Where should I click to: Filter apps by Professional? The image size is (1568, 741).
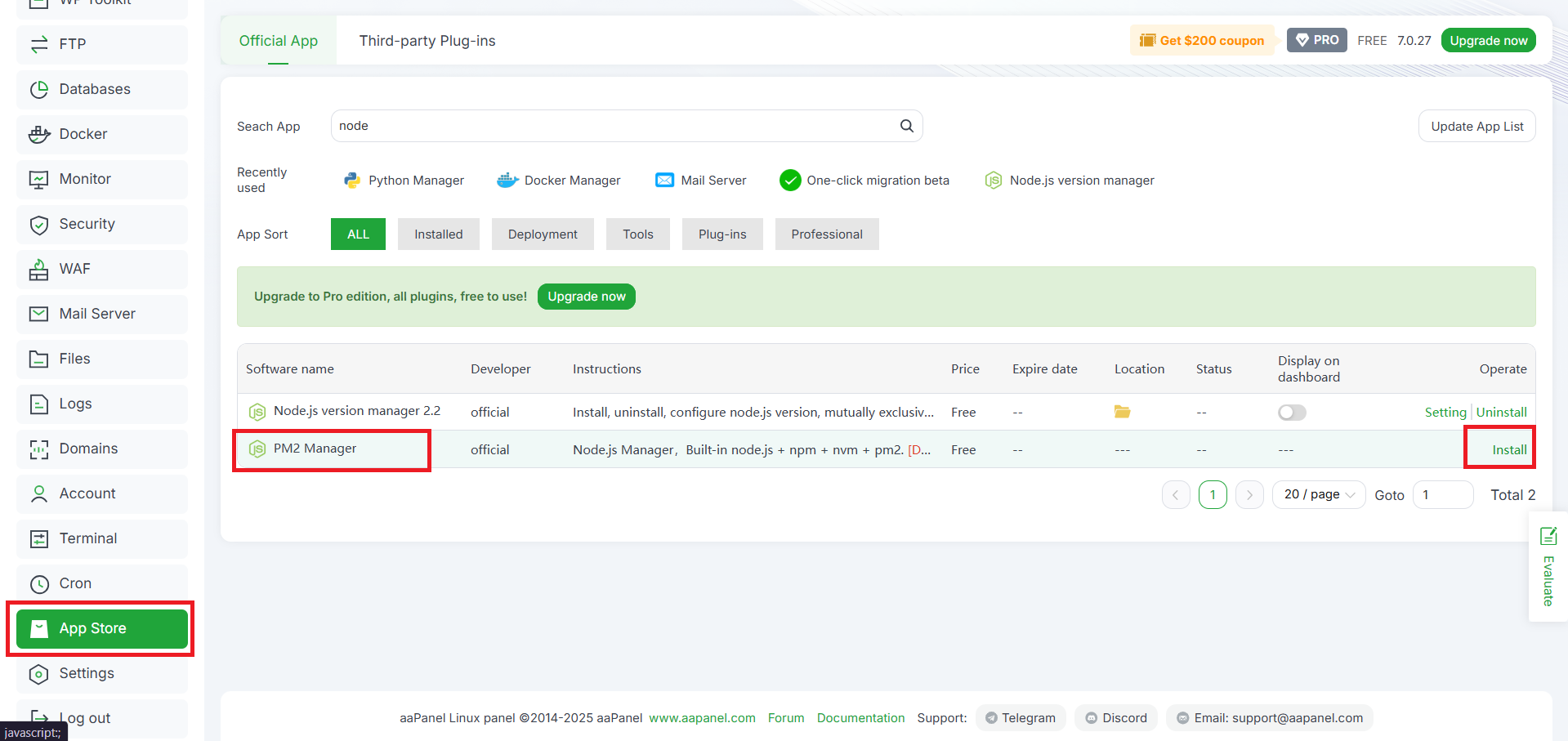827,234
